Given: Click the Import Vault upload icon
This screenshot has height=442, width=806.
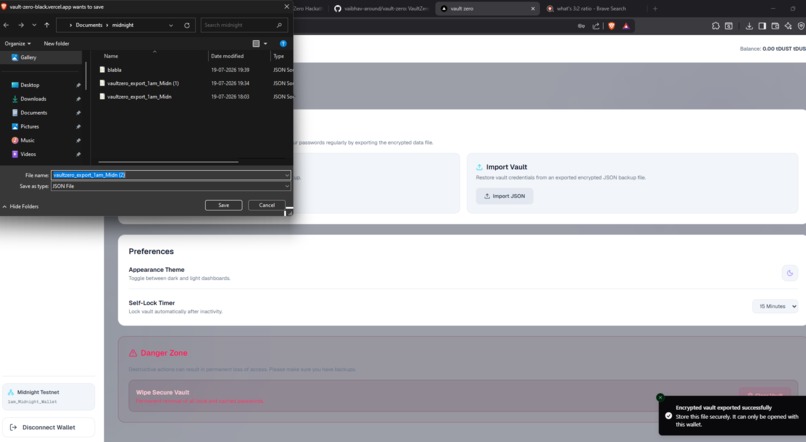Looking at the screenshot, I should coord(479,168).
